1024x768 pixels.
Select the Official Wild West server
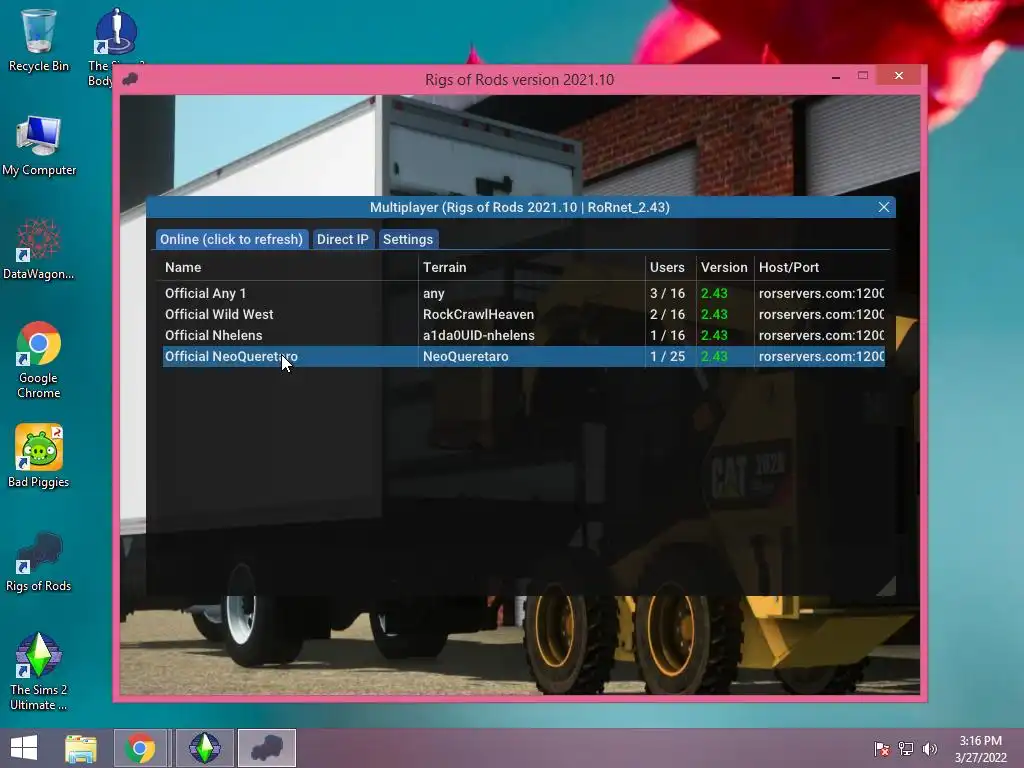524,314
